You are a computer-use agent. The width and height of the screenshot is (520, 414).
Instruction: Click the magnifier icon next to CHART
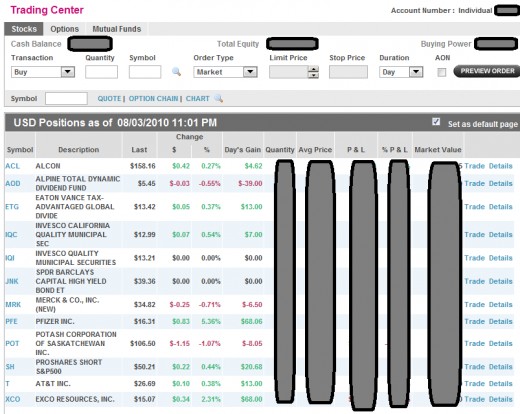[x=218, y=98]
